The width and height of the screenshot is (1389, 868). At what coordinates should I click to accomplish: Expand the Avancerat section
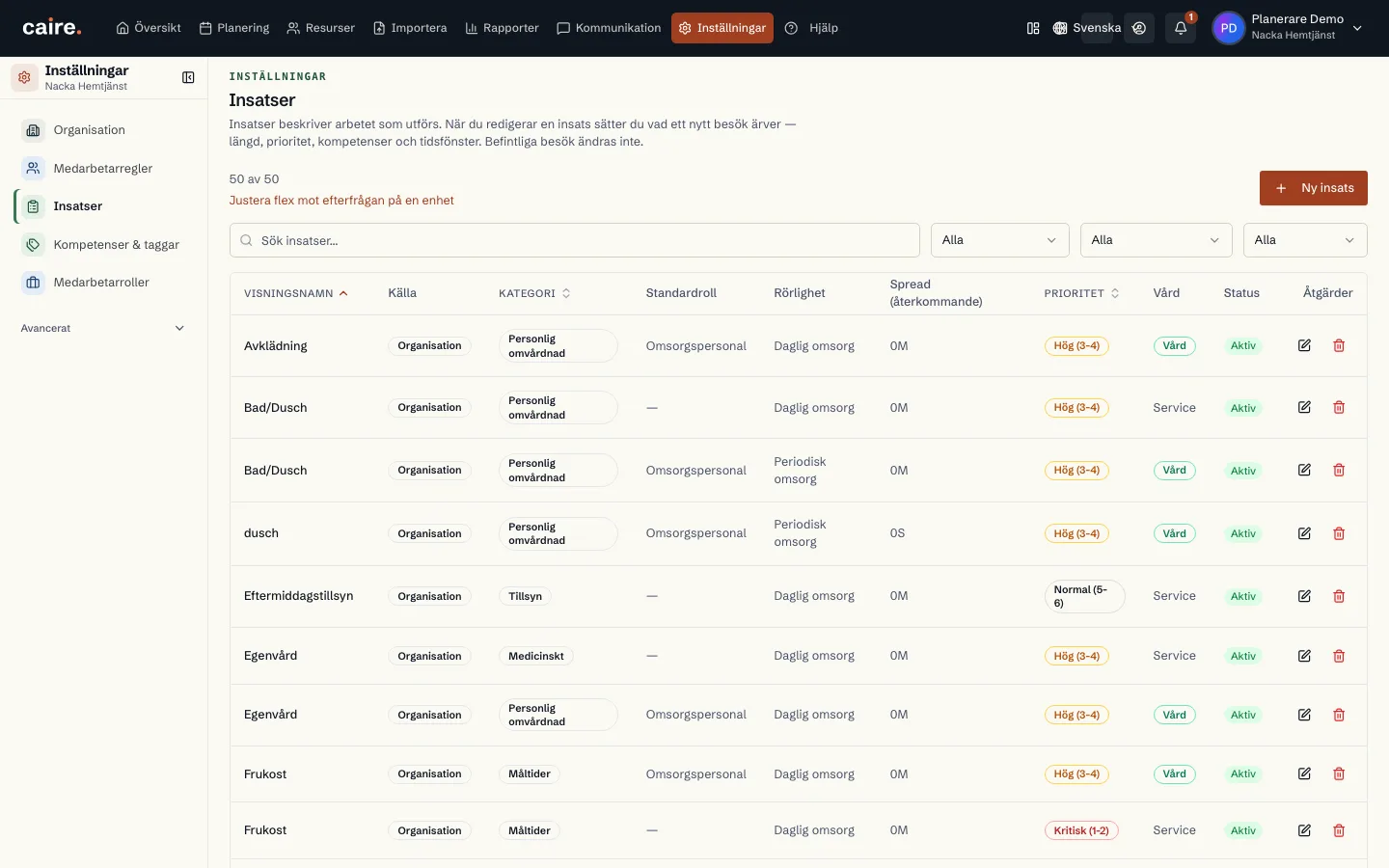point(103,328)
